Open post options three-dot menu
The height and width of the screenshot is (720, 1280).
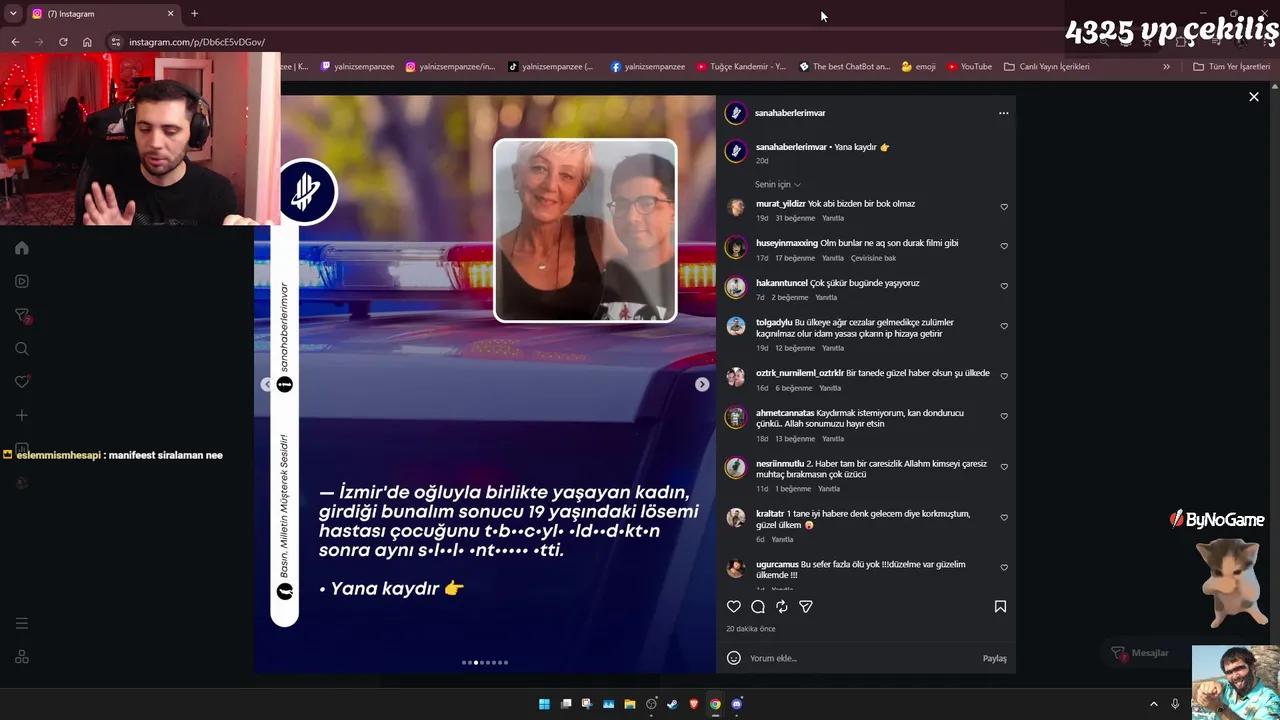pyautogui.click(x=1003, y=113)
